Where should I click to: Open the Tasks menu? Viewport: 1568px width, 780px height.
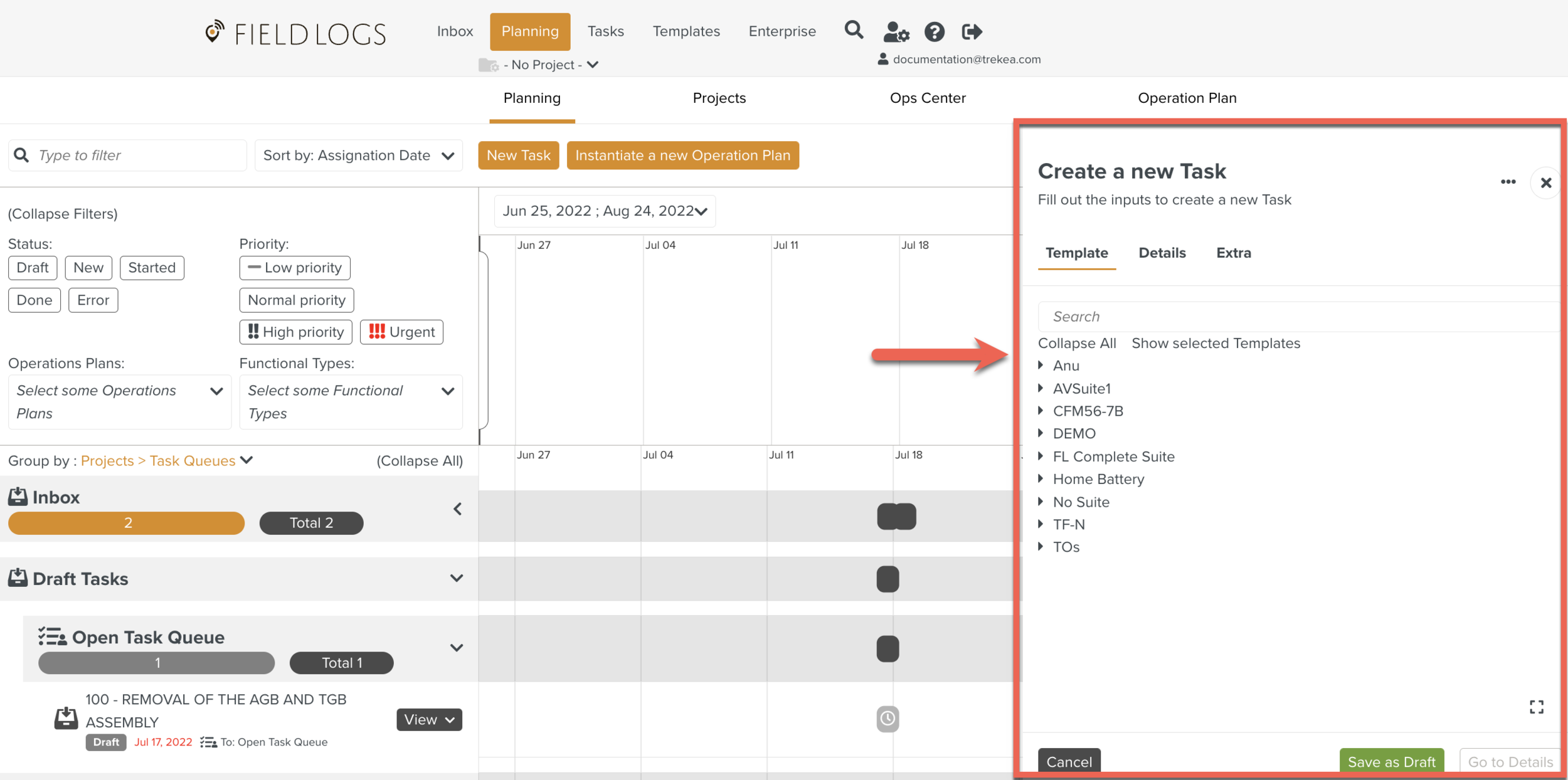(605, 31)
